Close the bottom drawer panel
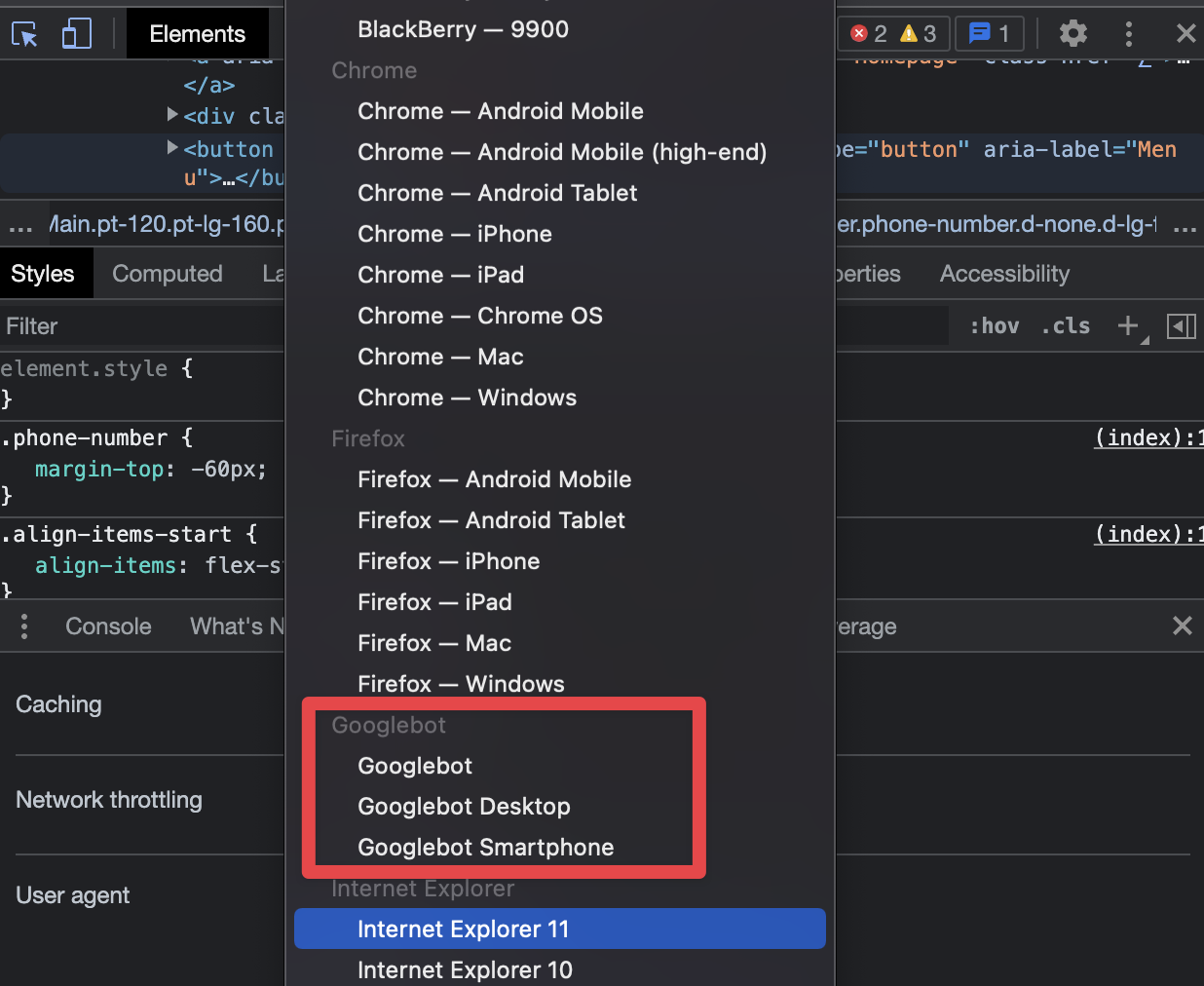1204x986 pixels. (1182, 626)
